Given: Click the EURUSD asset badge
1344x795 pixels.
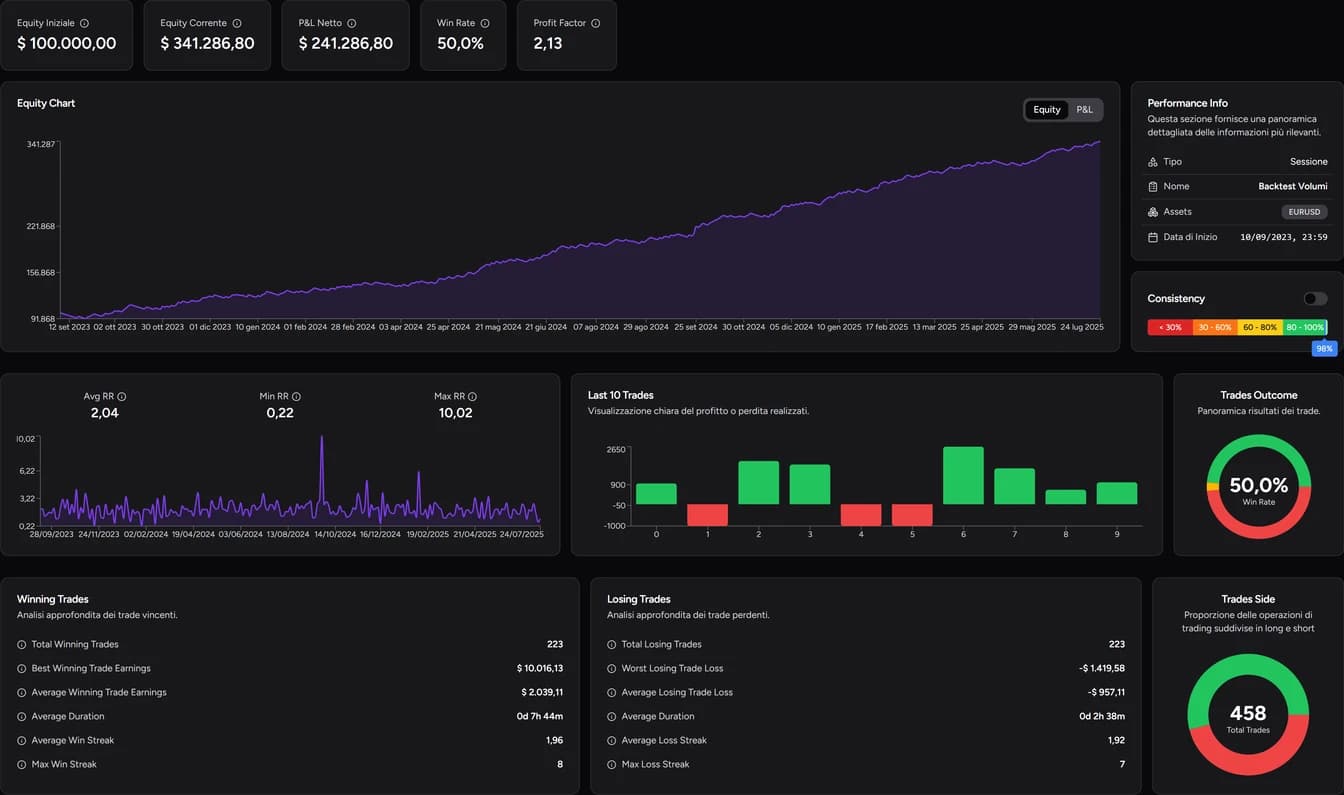Looking at the screenshot, I should coord(1305,212).
